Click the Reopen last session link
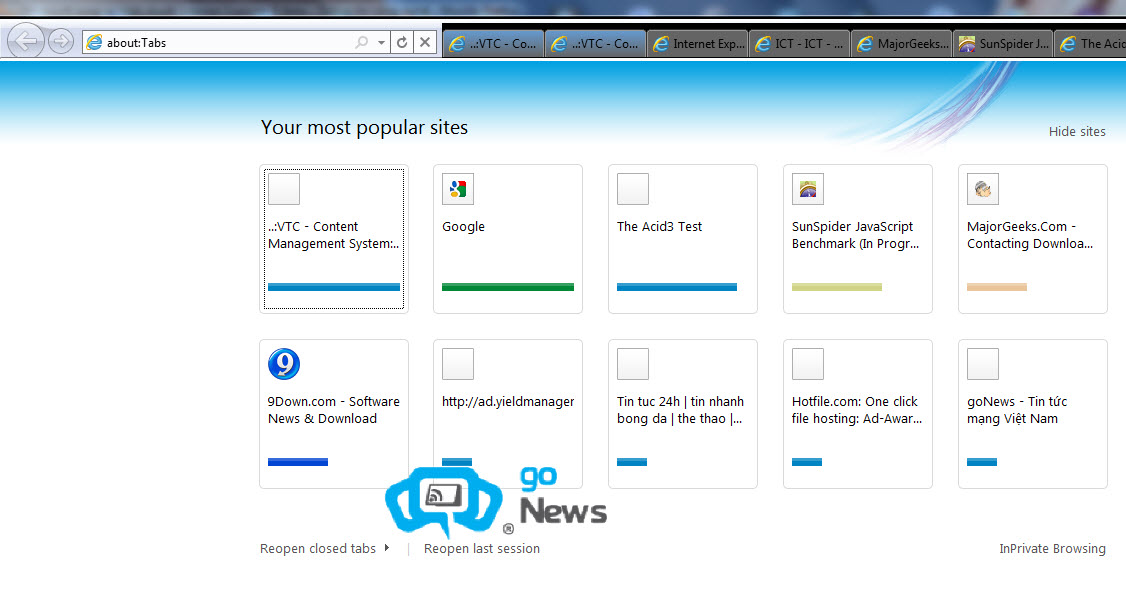The width and height of the screenshot is (1126, 607). coord(482,548)
